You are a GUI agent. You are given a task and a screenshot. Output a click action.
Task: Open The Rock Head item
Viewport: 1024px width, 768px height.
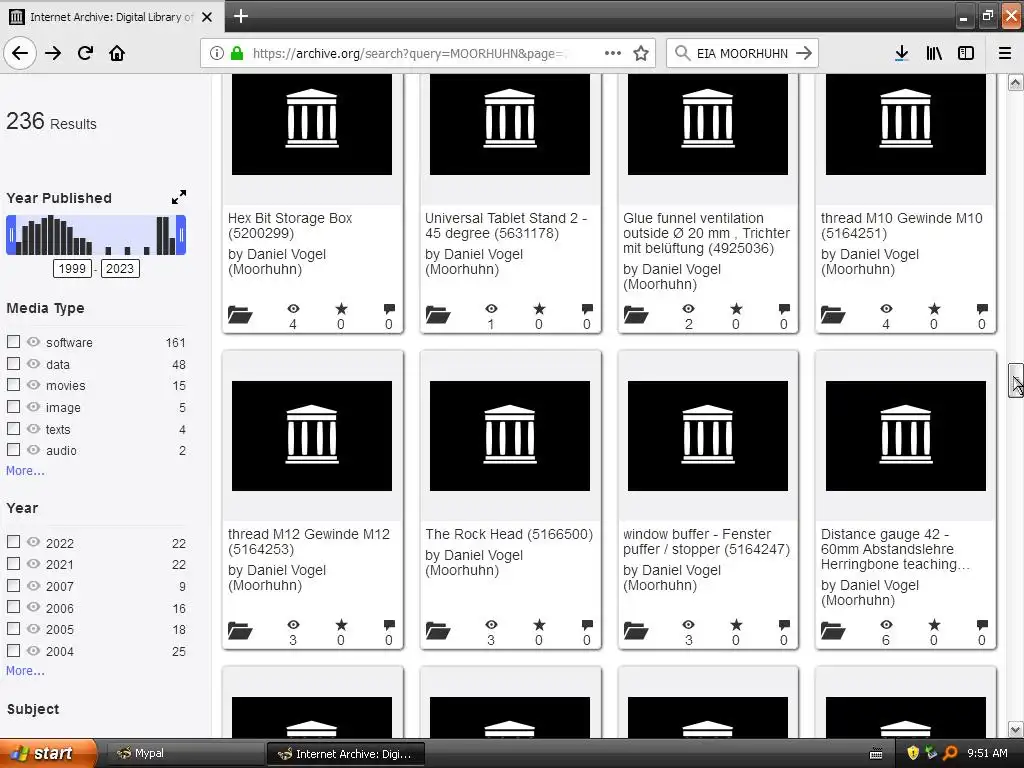pos(509,534)
